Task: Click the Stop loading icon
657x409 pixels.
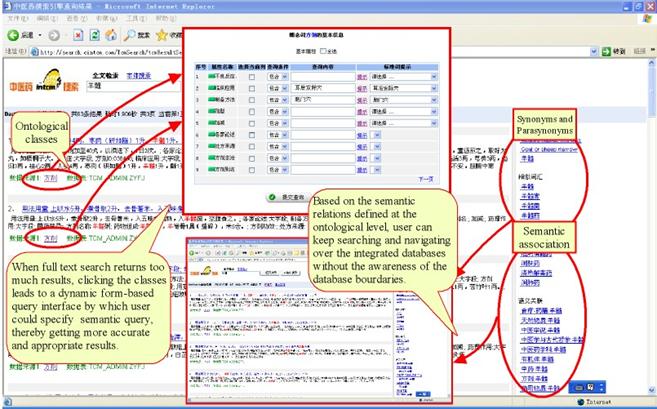Action: [x=78, y=33]
